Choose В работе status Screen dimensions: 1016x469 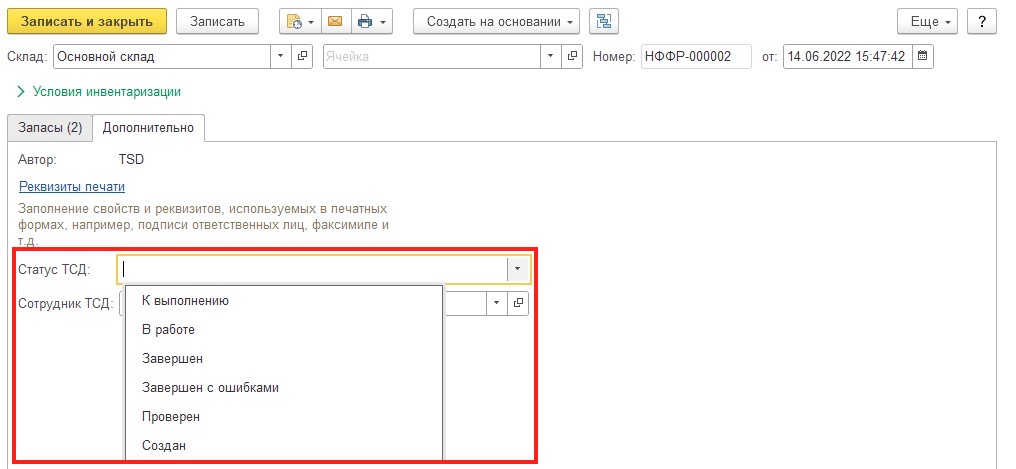[284, 330]
